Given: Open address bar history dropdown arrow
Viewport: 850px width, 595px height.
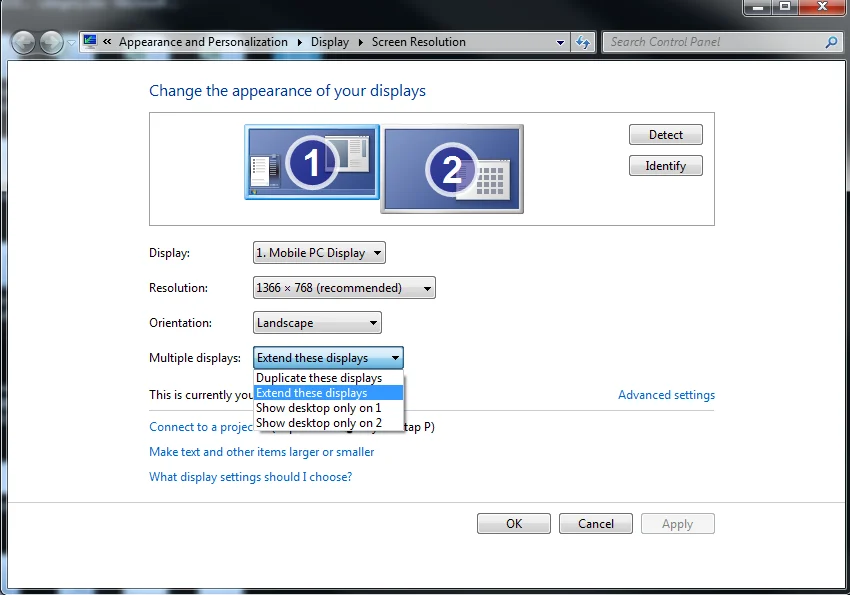Looking at the screenshot, I should [x=561, y=42].
